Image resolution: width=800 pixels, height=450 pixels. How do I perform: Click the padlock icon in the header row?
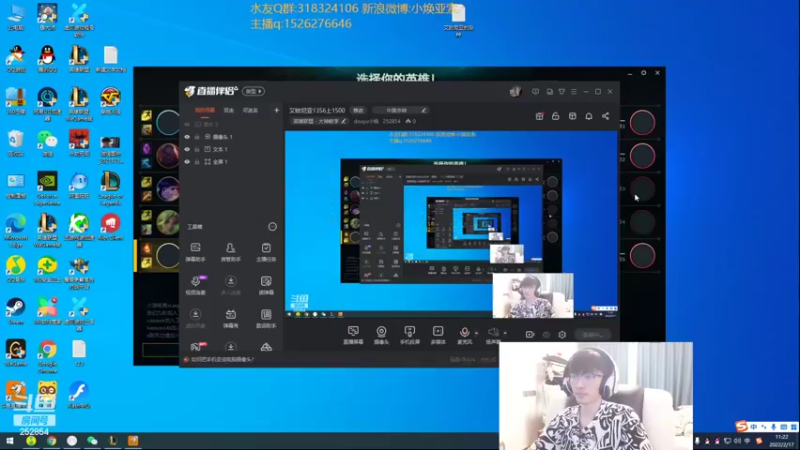[x=556, y=116]
